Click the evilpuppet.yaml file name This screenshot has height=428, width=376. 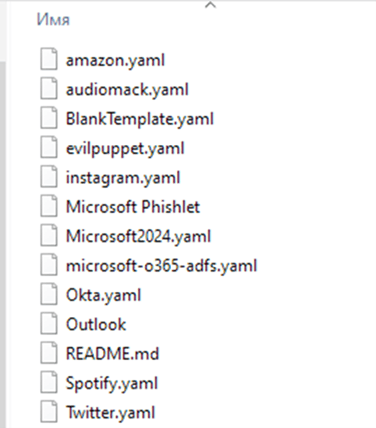pos(125,149)
